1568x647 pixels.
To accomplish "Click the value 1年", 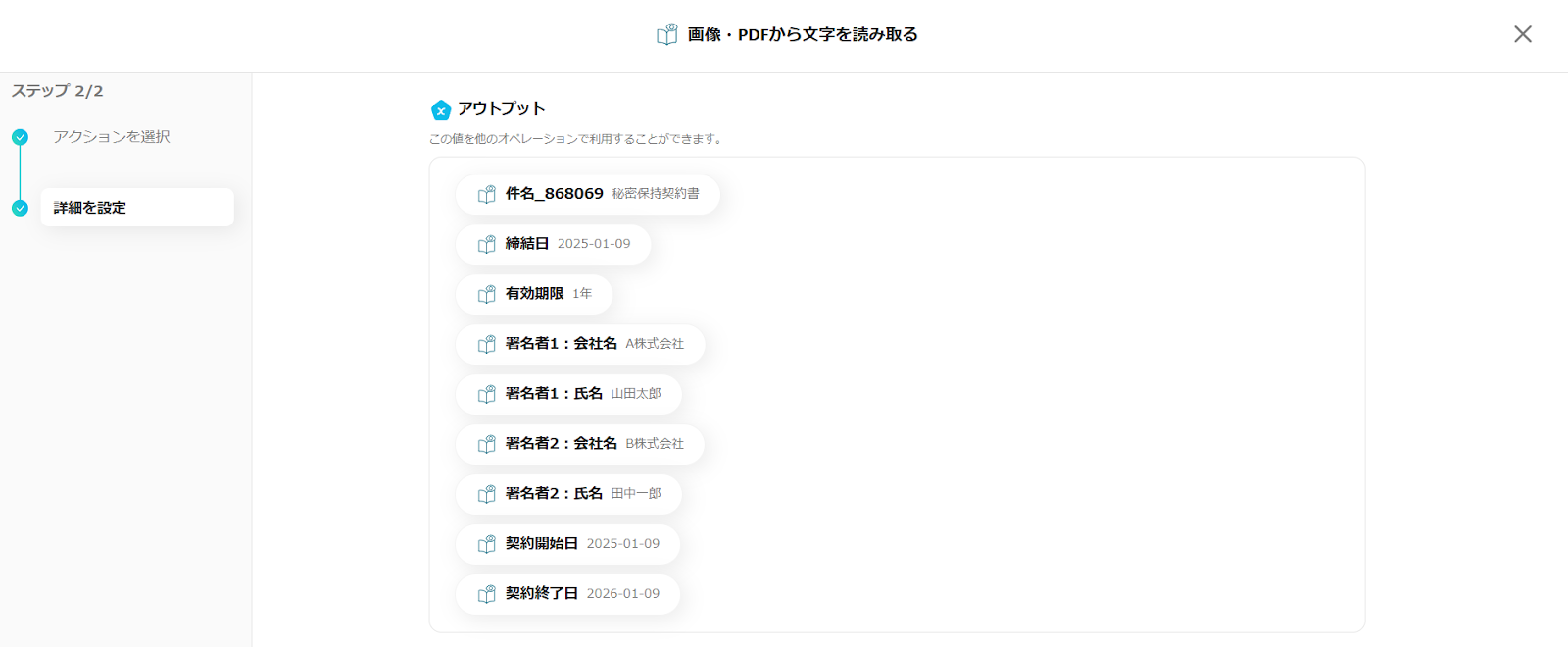I will coord(582,294).
